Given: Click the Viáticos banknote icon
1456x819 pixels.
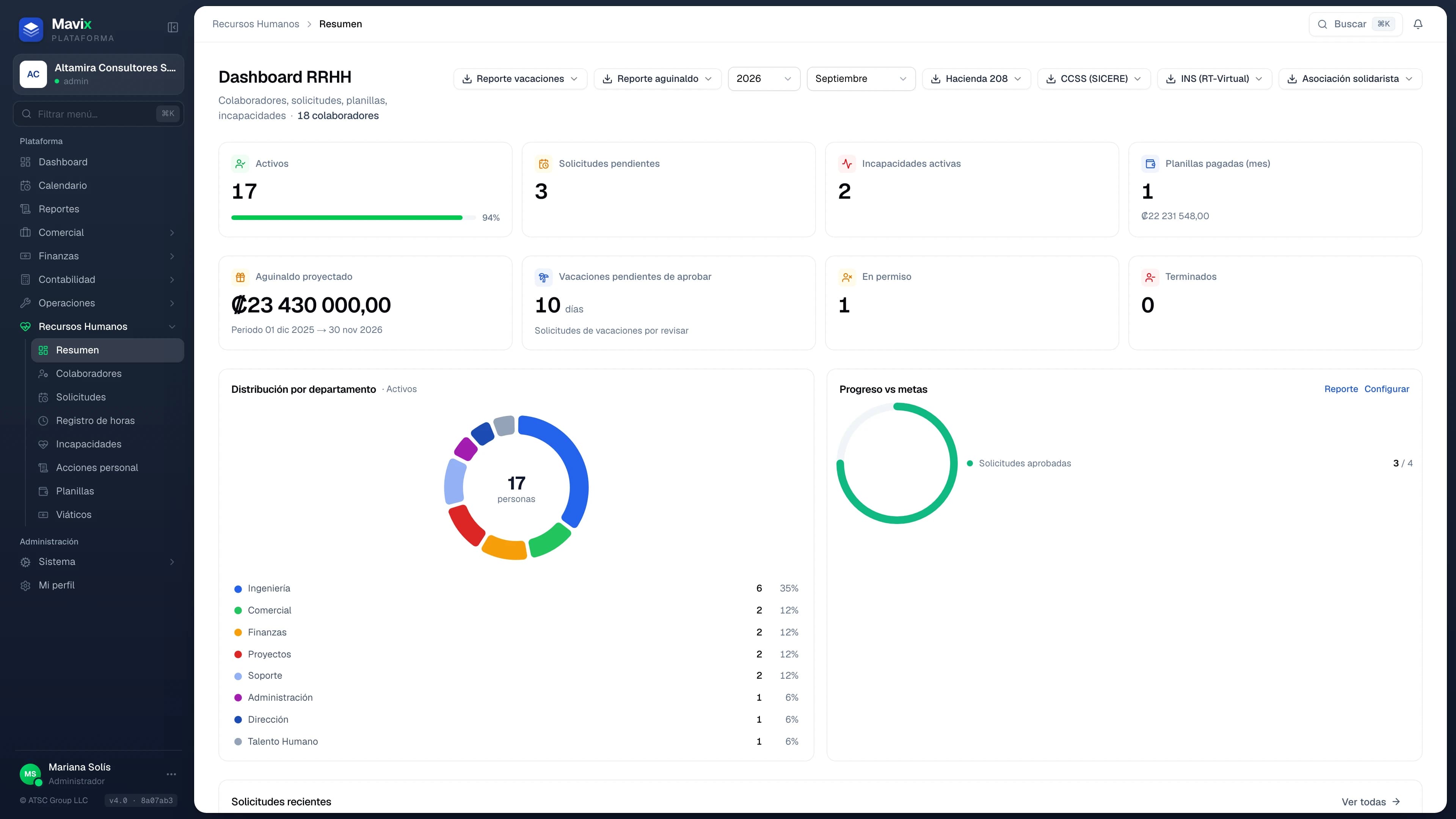Looking at the screenshot, I should click(43, 515).
